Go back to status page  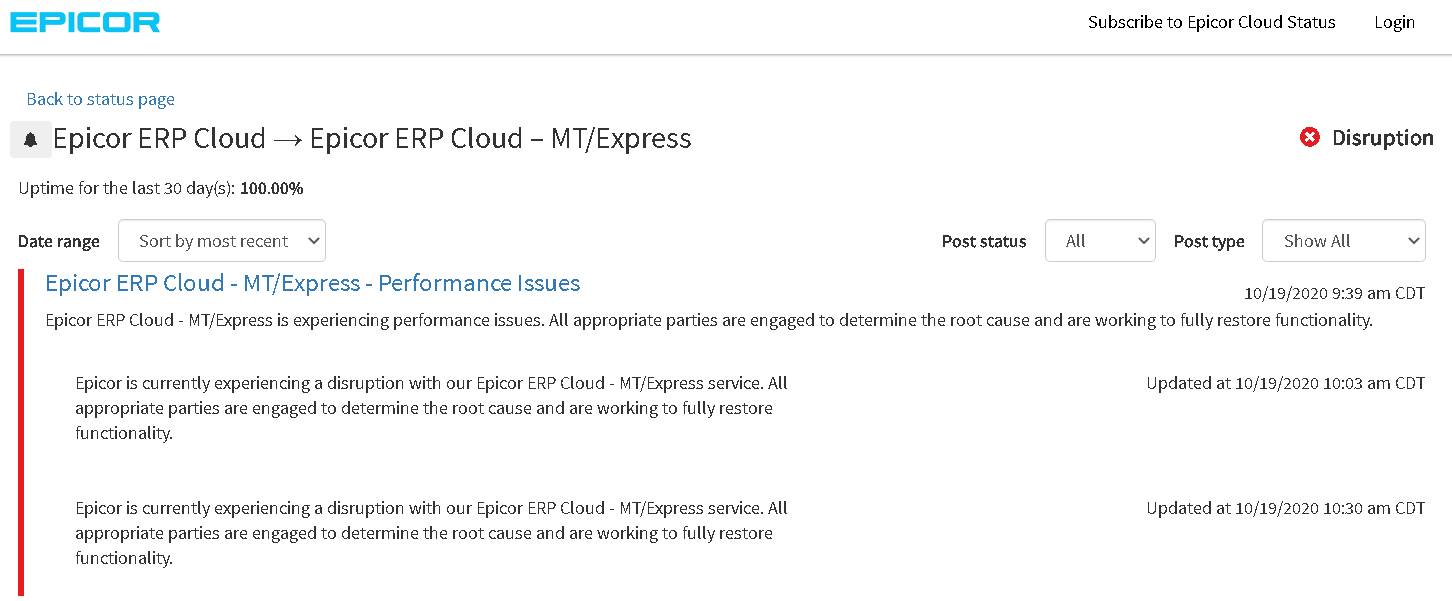click(x=100, y=99)
